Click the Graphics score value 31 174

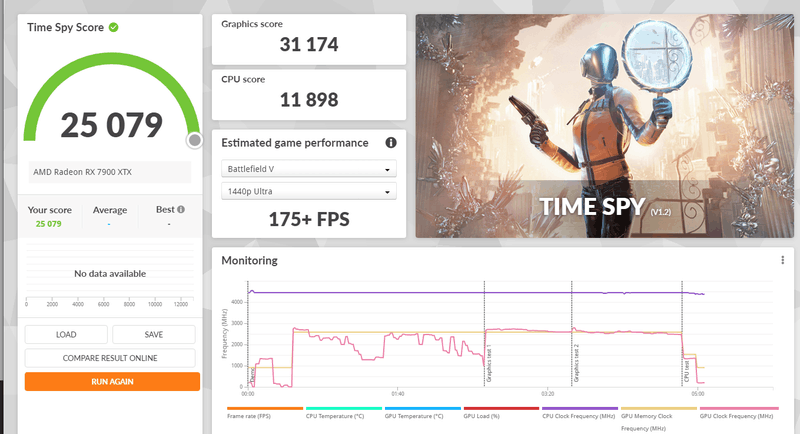click(x=309, y=44)
